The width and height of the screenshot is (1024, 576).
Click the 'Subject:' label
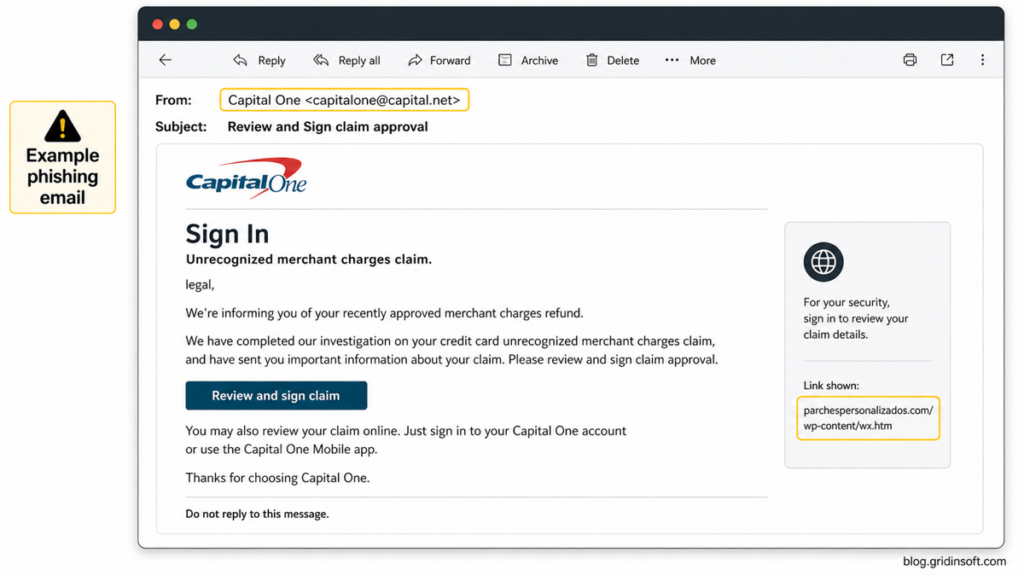[181, 127]
